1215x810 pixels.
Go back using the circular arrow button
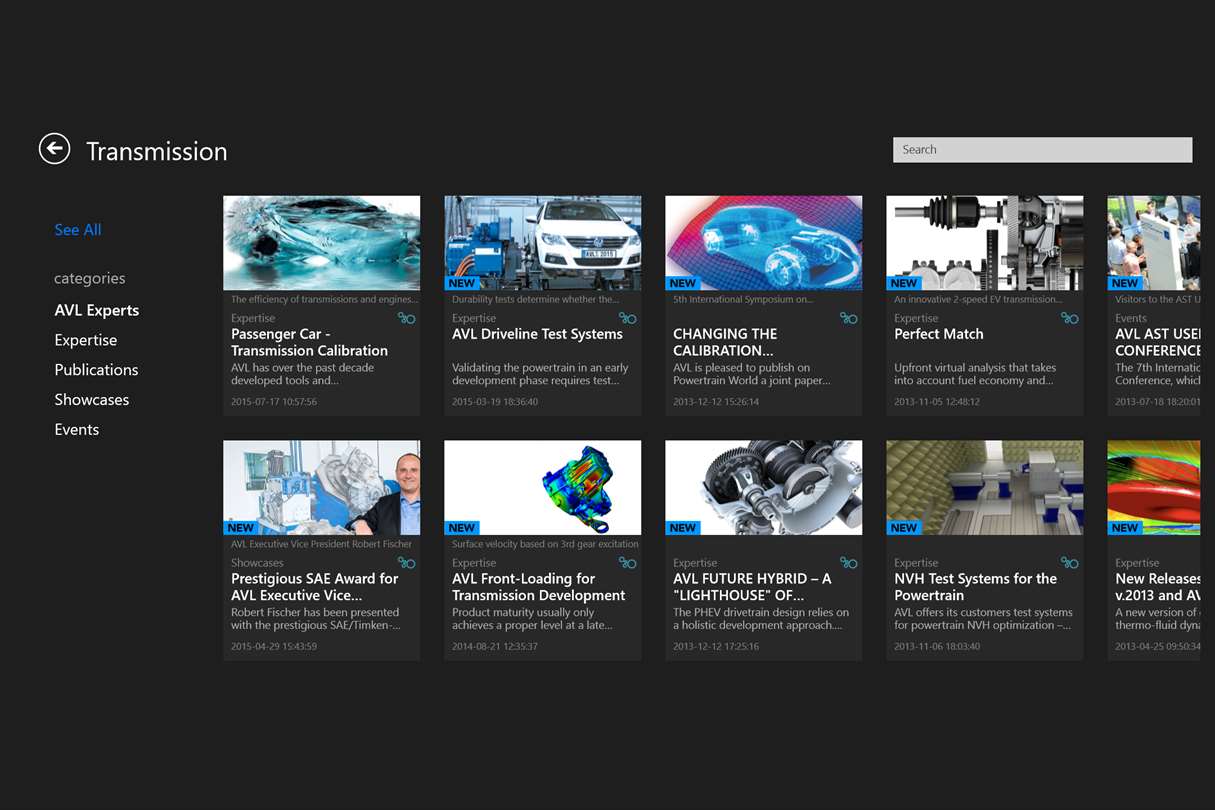[x=54, y=149]
